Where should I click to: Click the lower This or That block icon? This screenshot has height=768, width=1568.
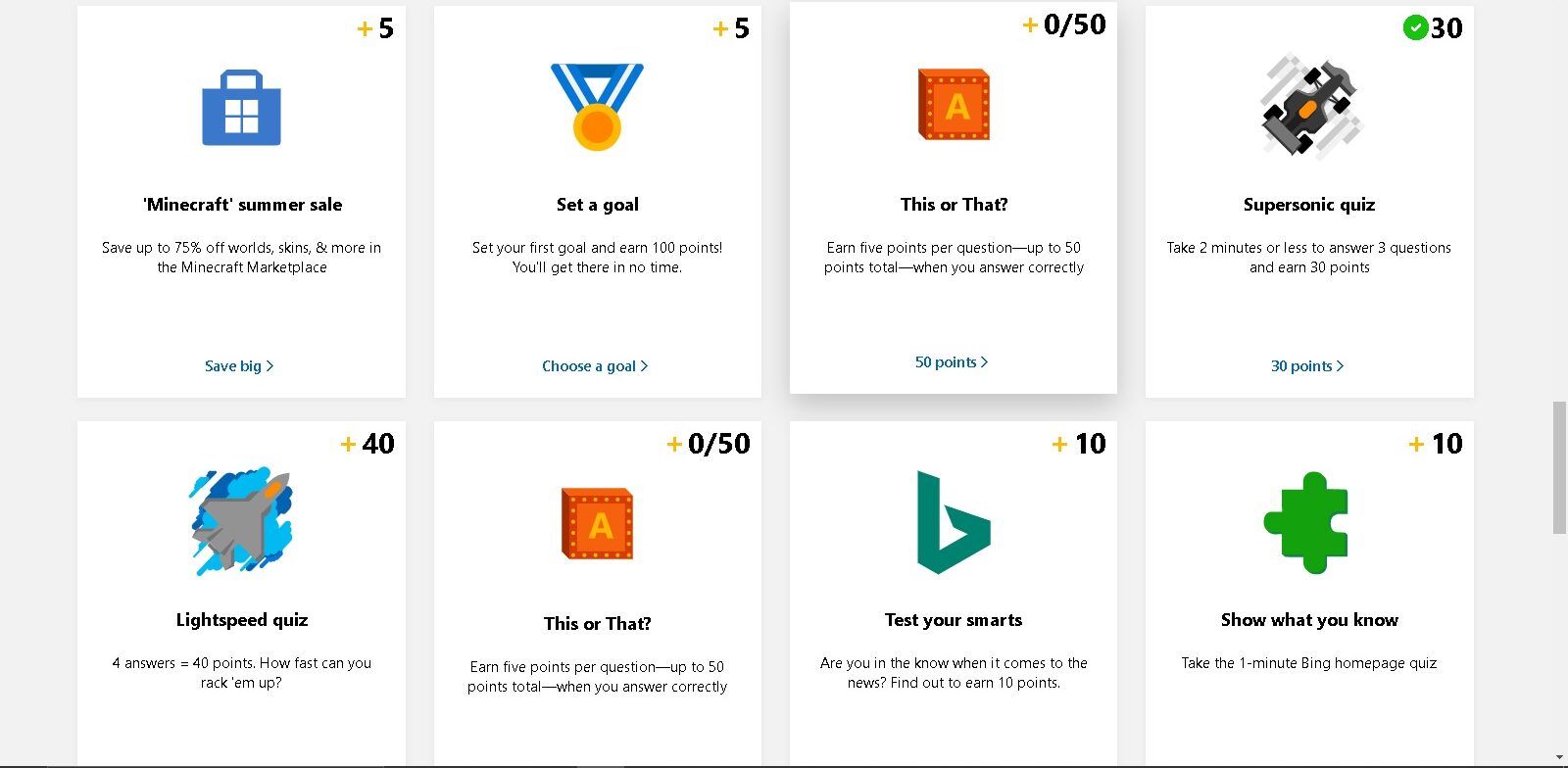(598, 524)
